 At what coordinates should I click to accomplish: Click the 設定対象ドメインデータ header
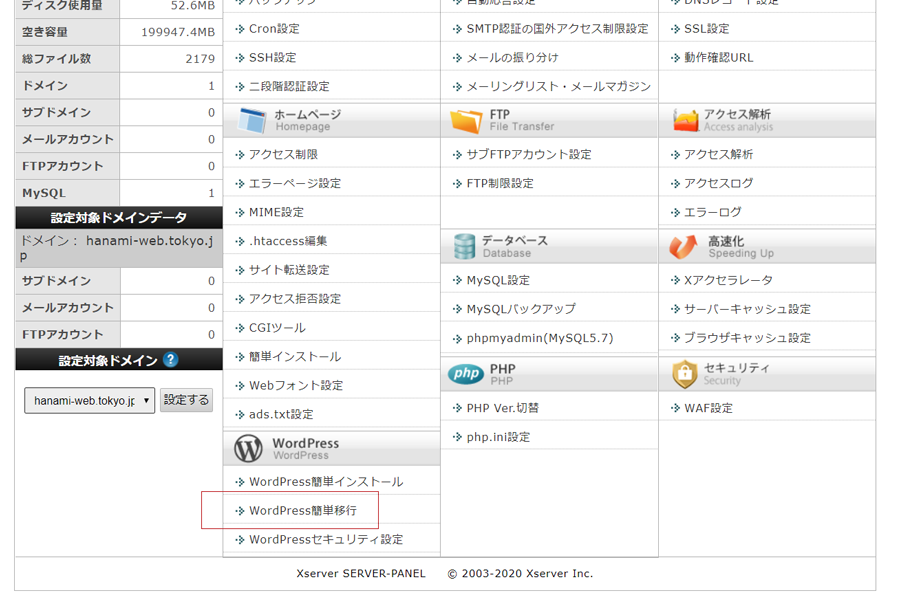pyautogui.click(x=119, y=218)
